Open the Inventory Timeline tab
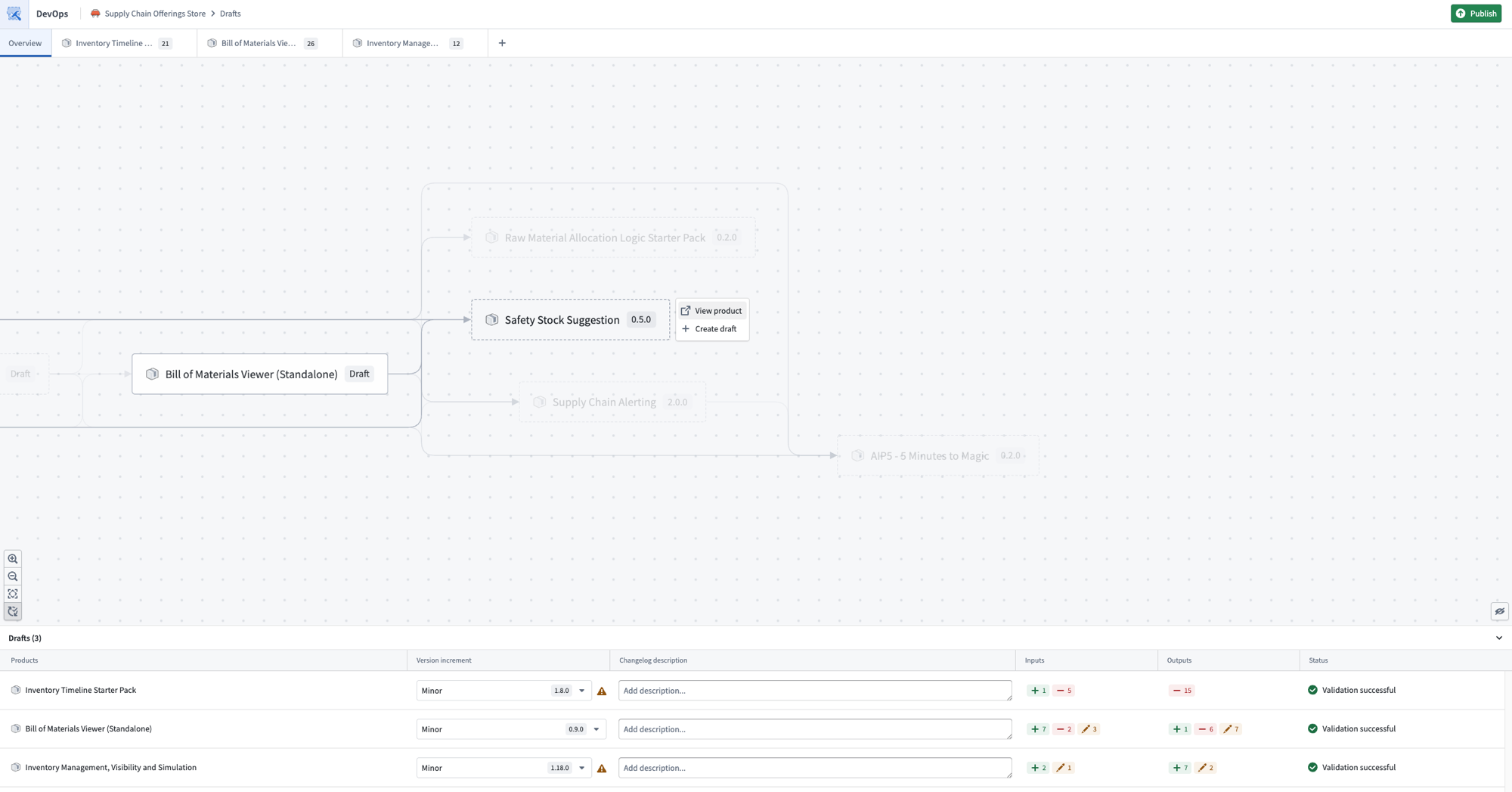Screen dimensions: 1512x792 (124, 43)
